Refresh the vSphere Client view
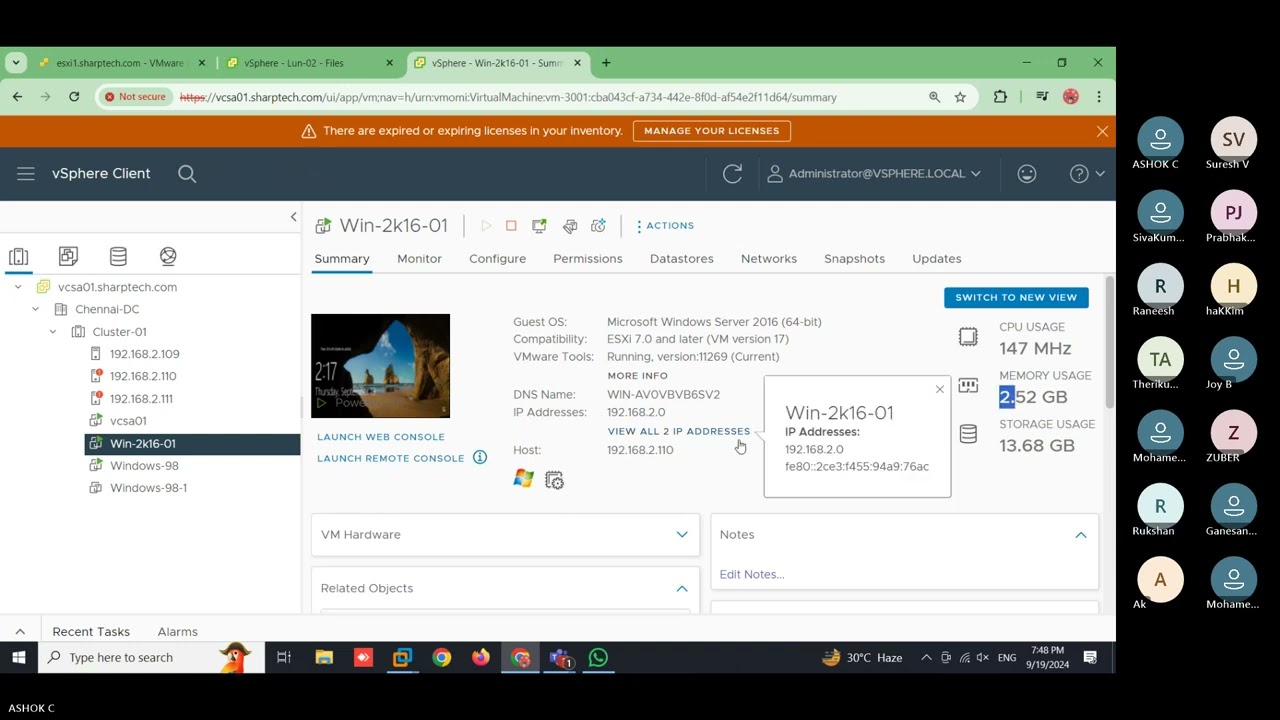The image size is (1280, 720). pyautogui.click(x=732, y=174)
